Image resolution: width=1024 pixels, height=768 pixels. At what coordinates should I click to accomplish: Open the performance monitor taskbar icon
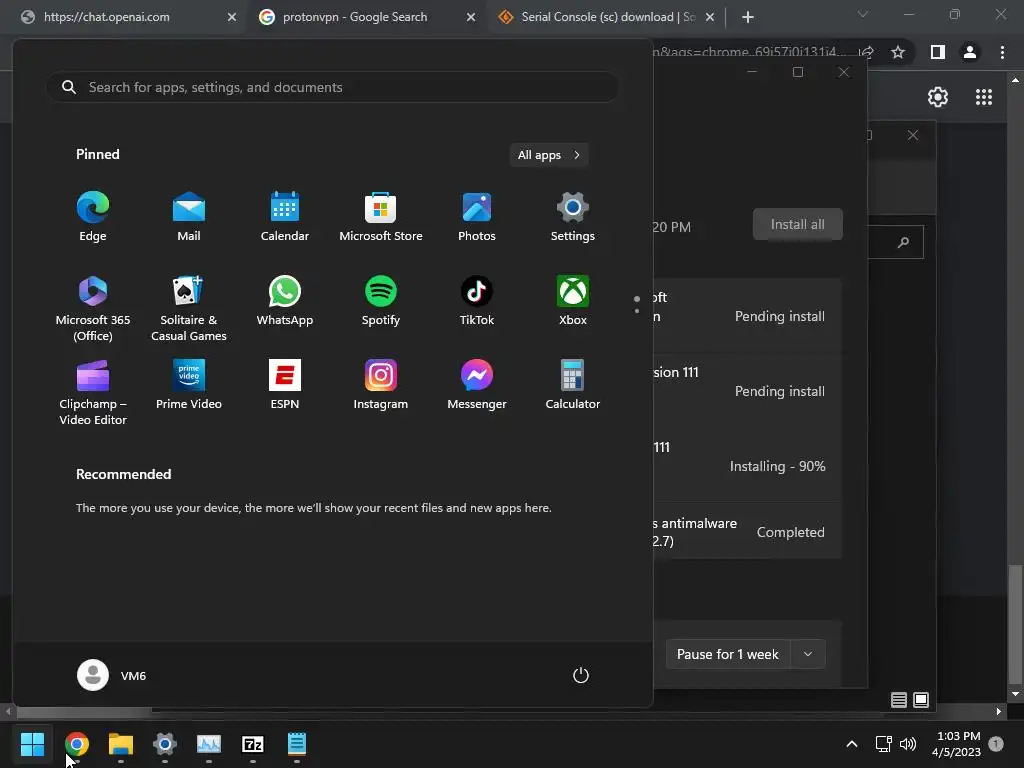click(x=209, y=743)
